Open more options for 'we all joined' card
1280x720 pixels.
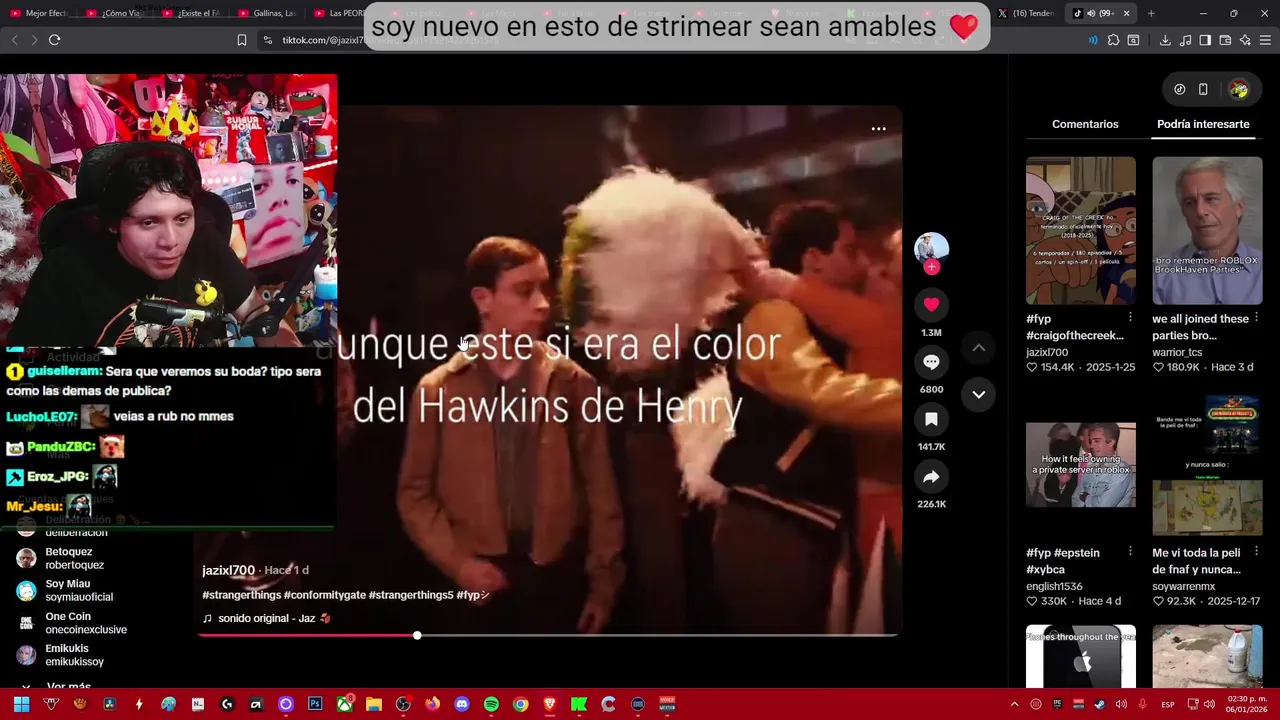[x=1257, y=318]
